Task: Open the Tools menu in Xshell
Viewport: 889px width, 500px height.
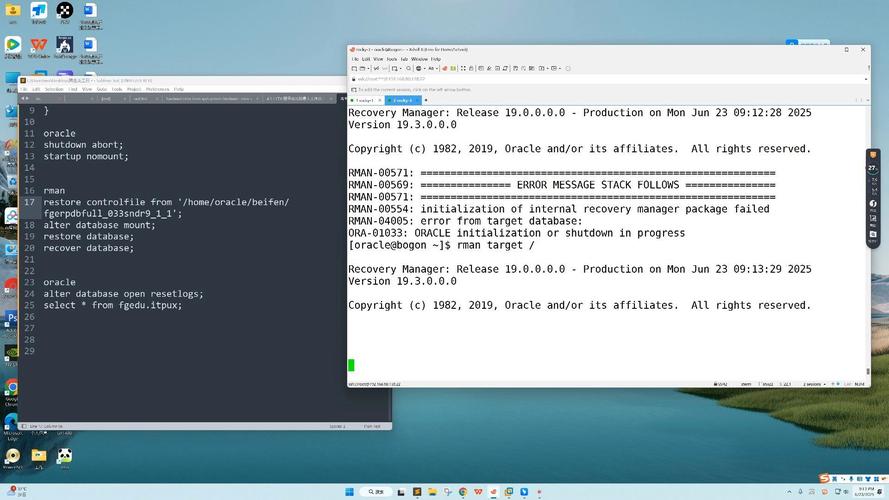Action: pyautogui.click(x=392, y=59)
